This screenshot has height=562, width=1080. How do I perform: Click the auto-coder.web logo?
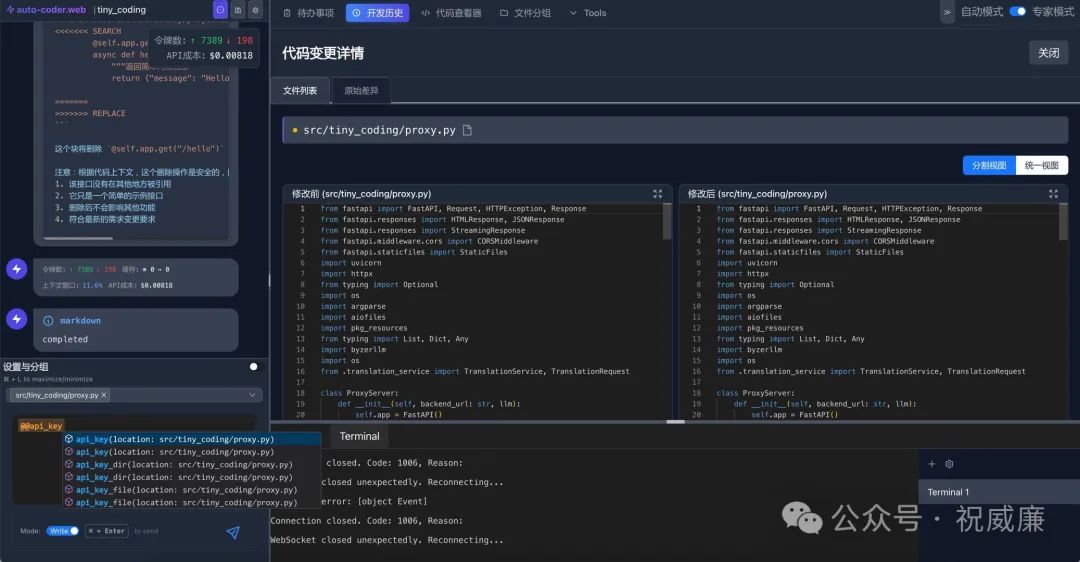pyautogui.click(x=46, y=10)
